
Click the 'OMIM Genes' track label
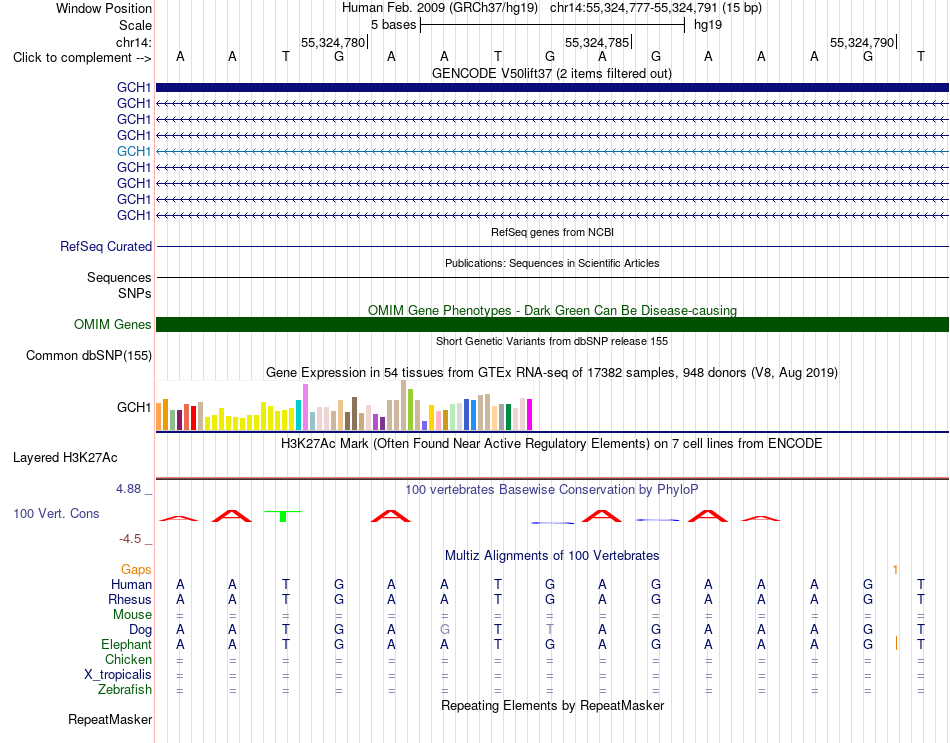click(113, 324)
